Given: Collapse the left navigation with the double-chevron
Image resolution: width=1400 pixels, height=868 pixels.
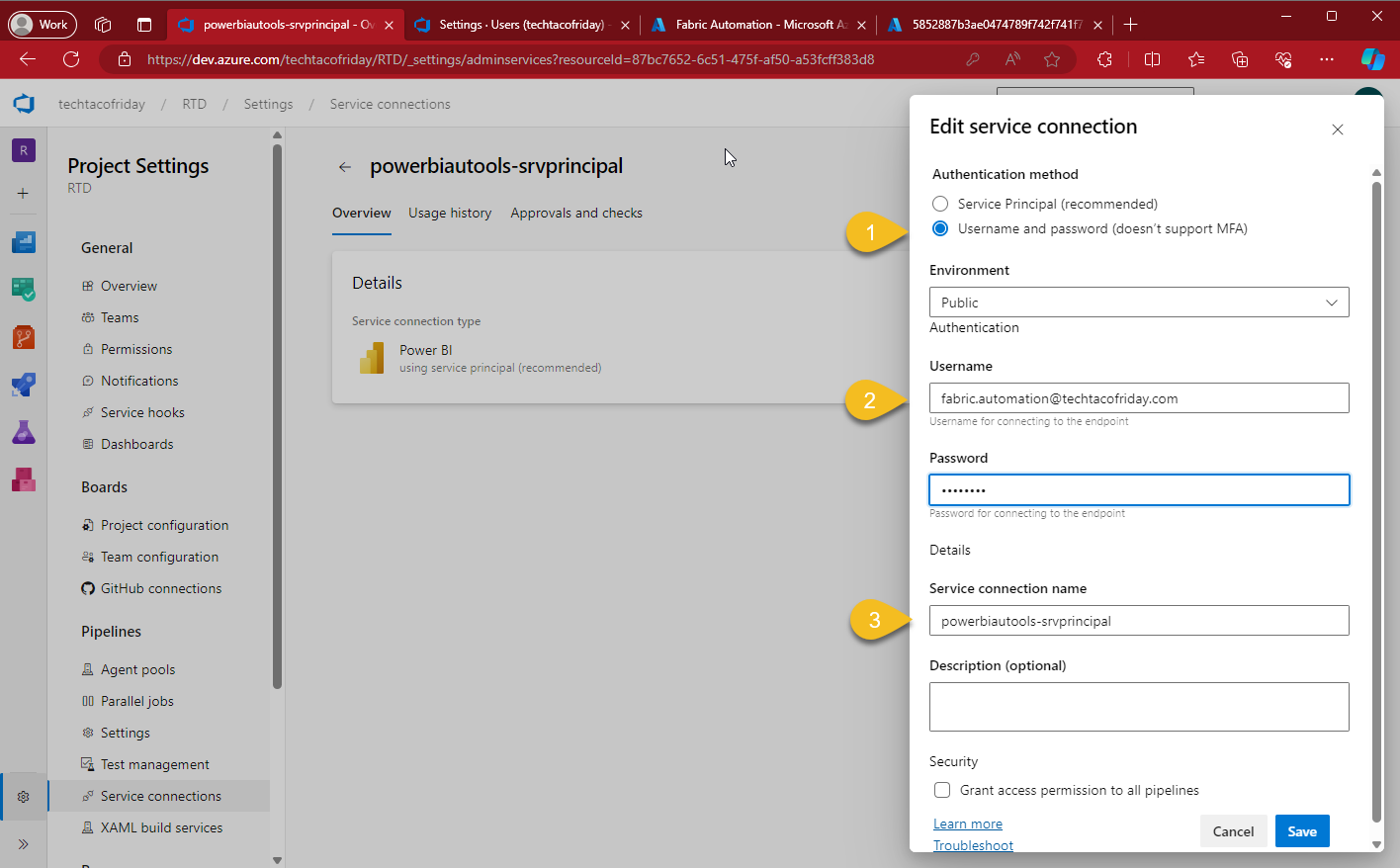Looking at the screenshot, I should pyautogui.click(x=23, y=844).
